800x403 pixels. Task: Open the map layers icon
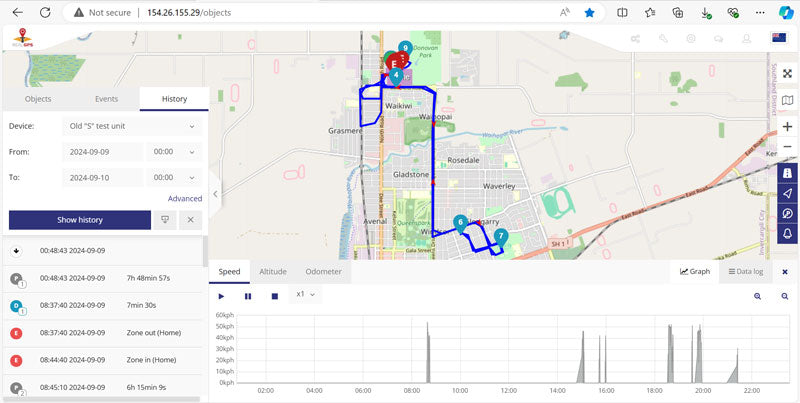coord(788,100)
